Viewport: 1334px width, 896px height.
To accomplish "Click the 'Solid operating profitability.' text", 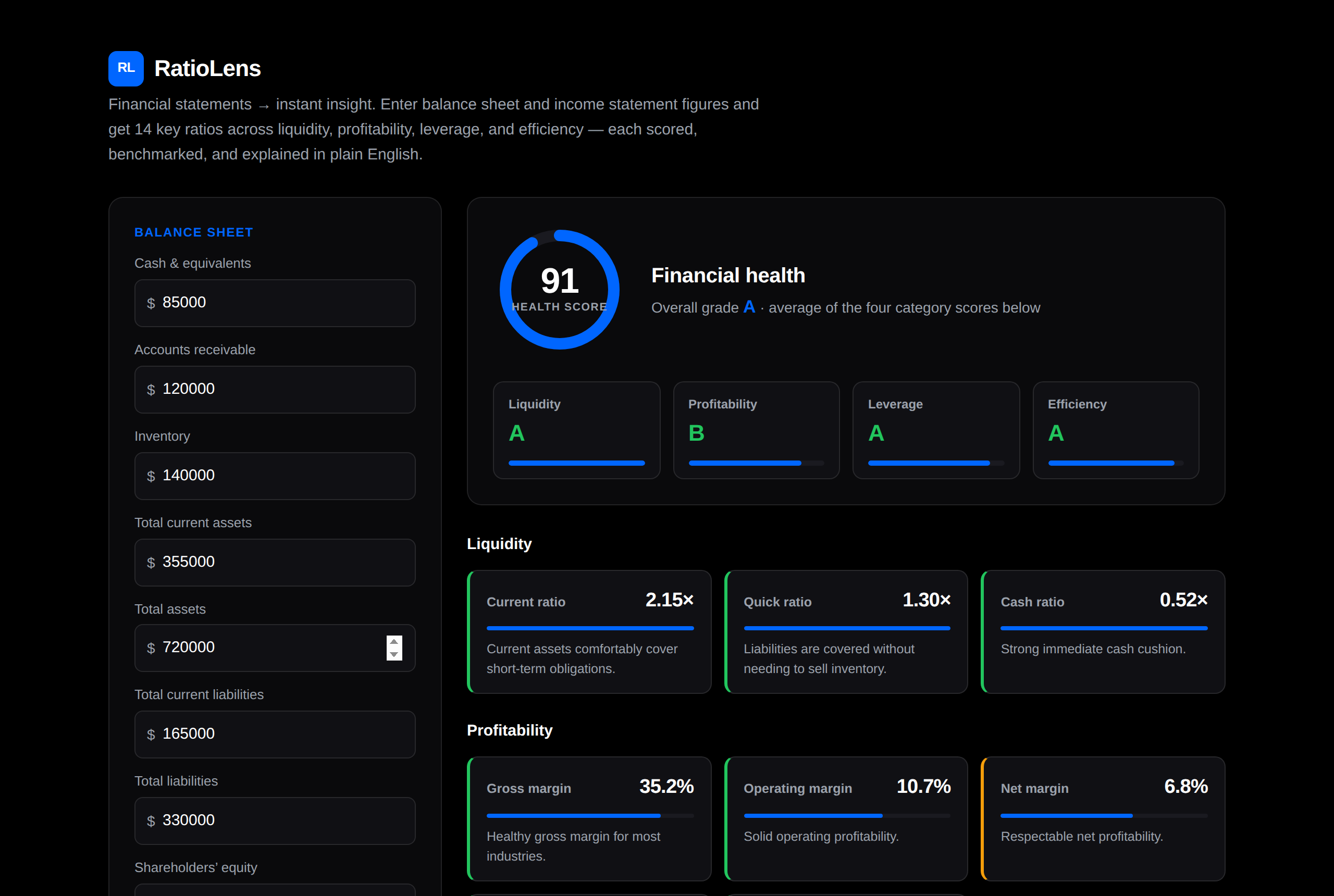I will pos(821,837).
